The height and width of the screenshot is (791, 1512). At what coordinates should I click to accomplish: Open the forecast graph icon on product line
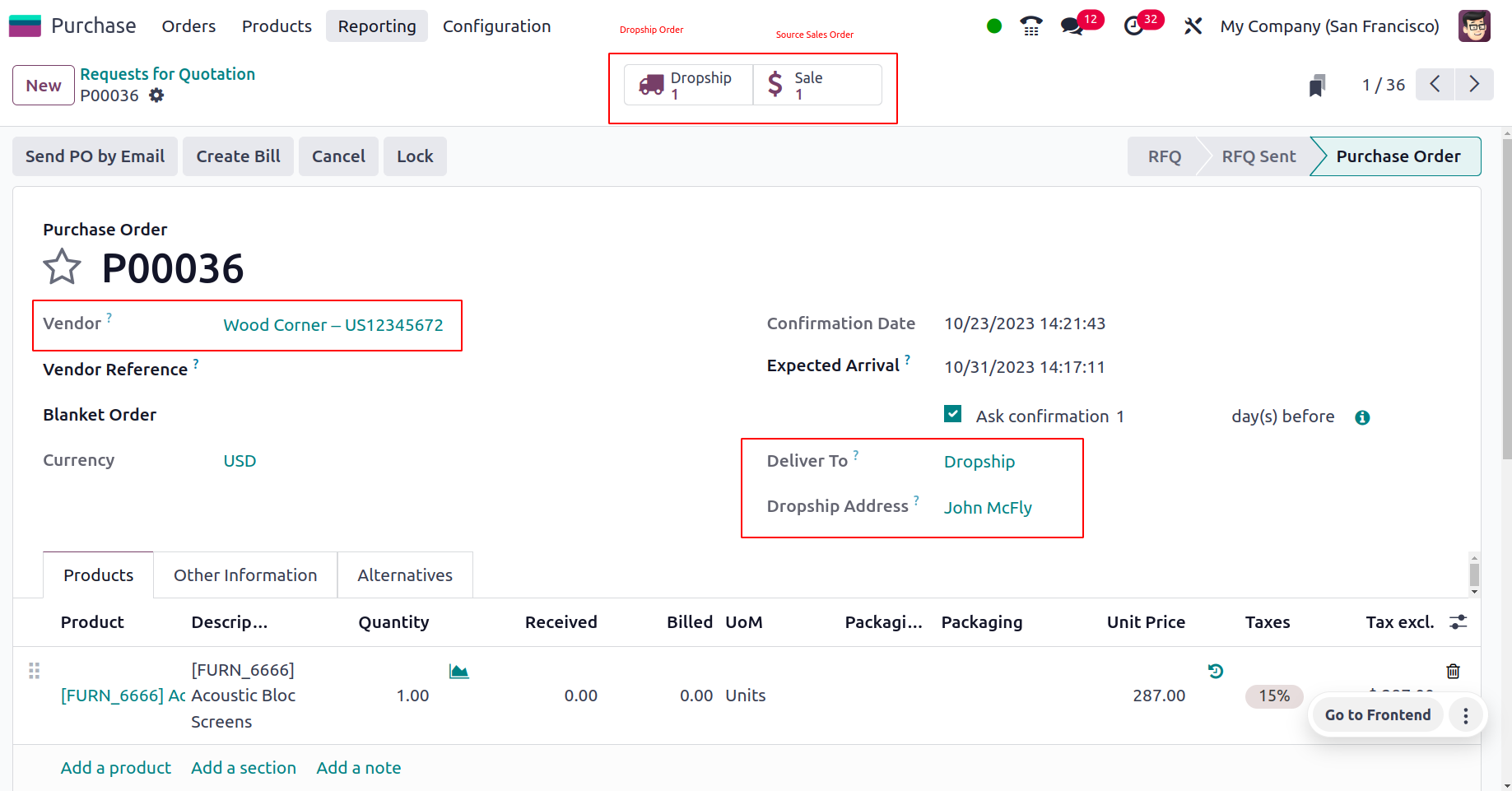[x=459, y=671]
